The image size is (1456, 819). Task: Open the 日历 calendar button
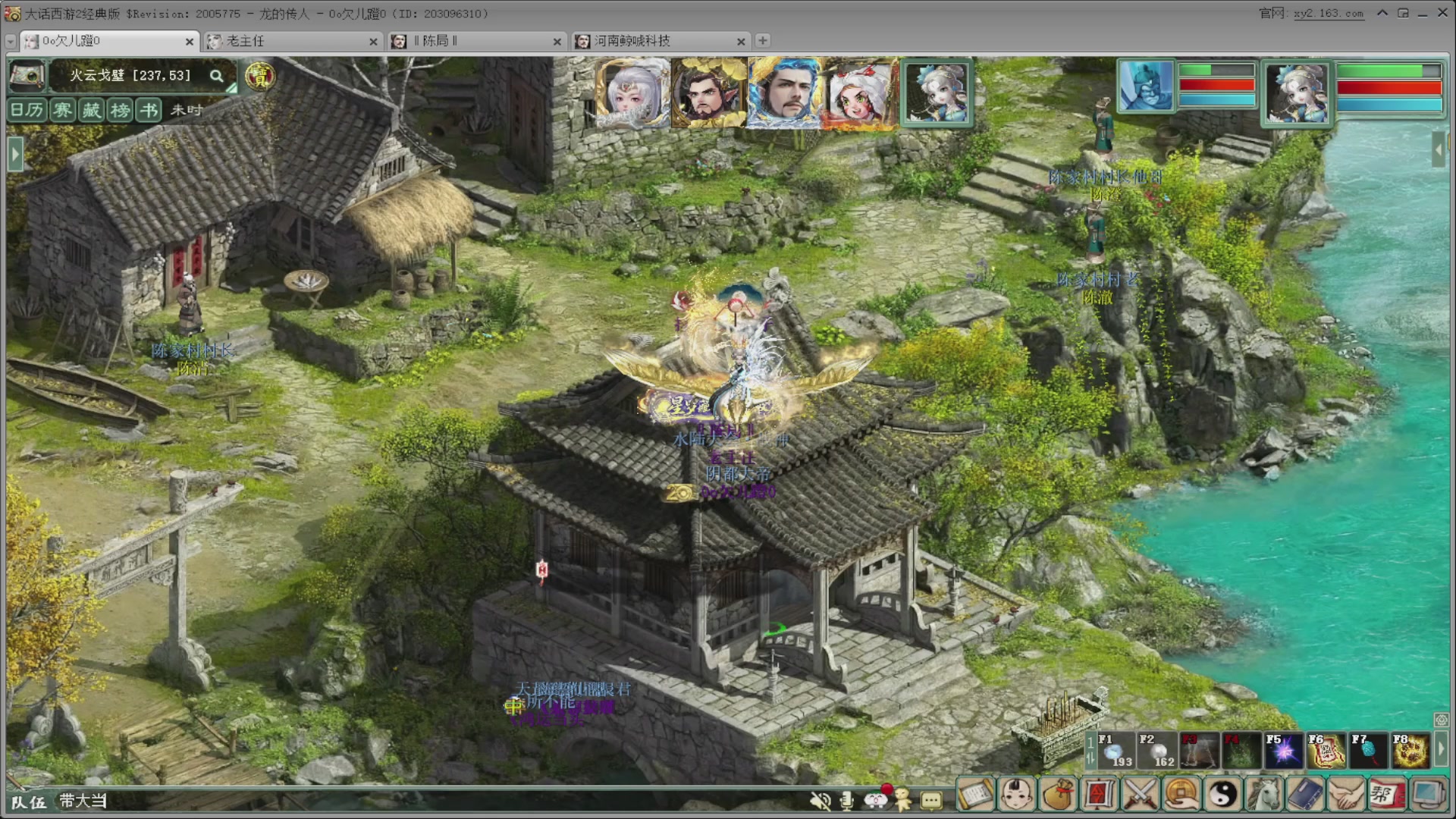(27, 110)
